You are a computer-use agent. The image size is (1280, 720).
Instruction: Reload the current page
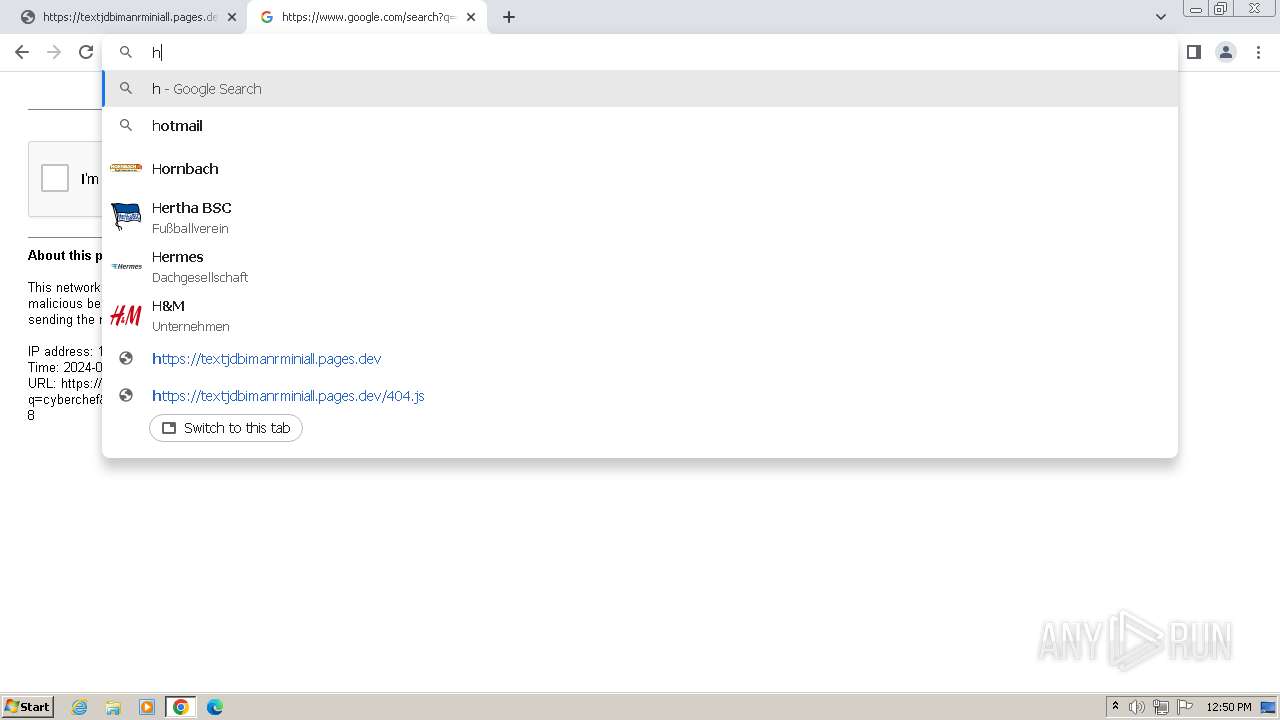(x=86, y=52)
